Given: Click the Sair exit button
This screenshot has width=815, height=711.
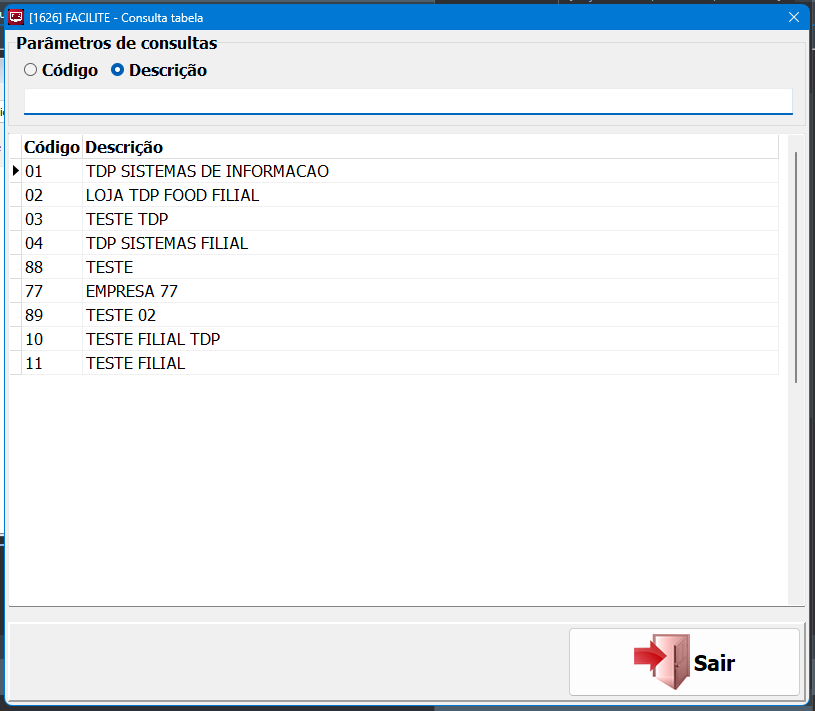Looking at the screenshot, I should pyautogui.click(x=684, y=662).
